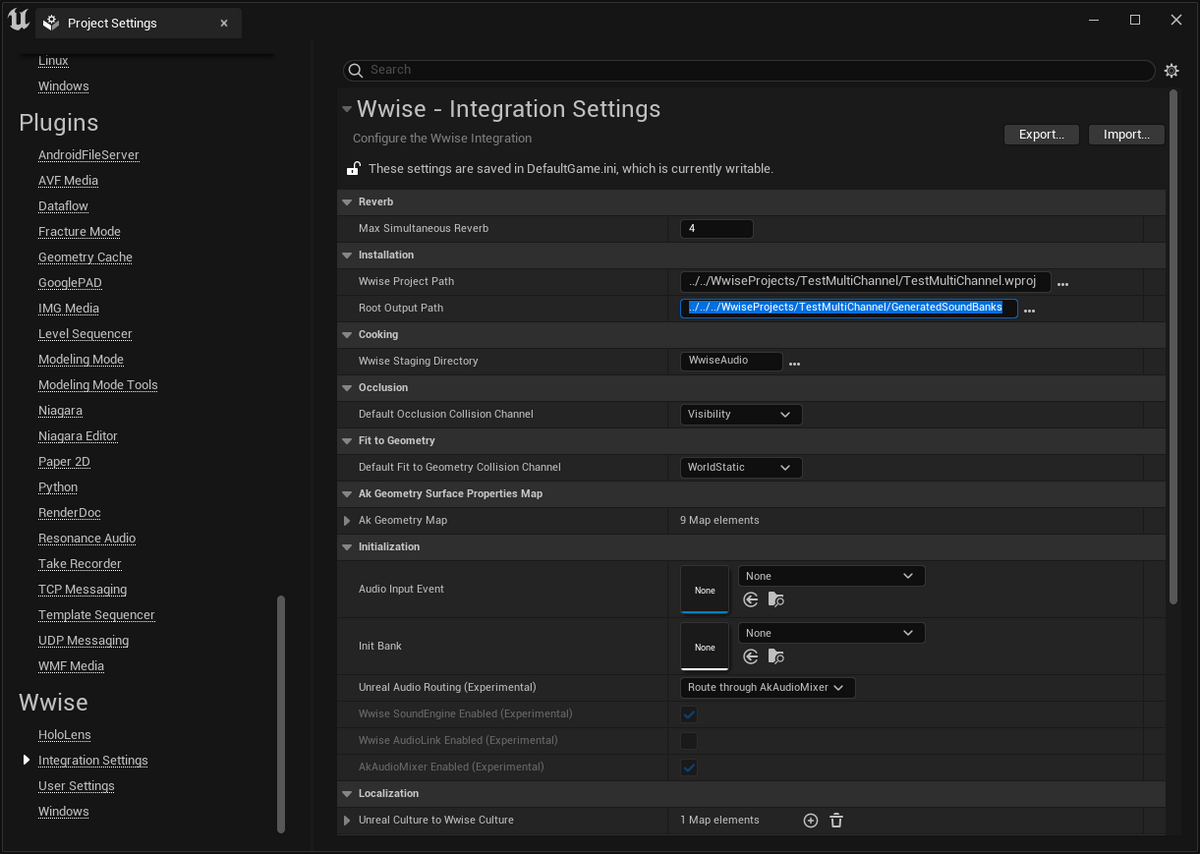Open Unreal Audio Routing dropdown

tap(767, 687)
